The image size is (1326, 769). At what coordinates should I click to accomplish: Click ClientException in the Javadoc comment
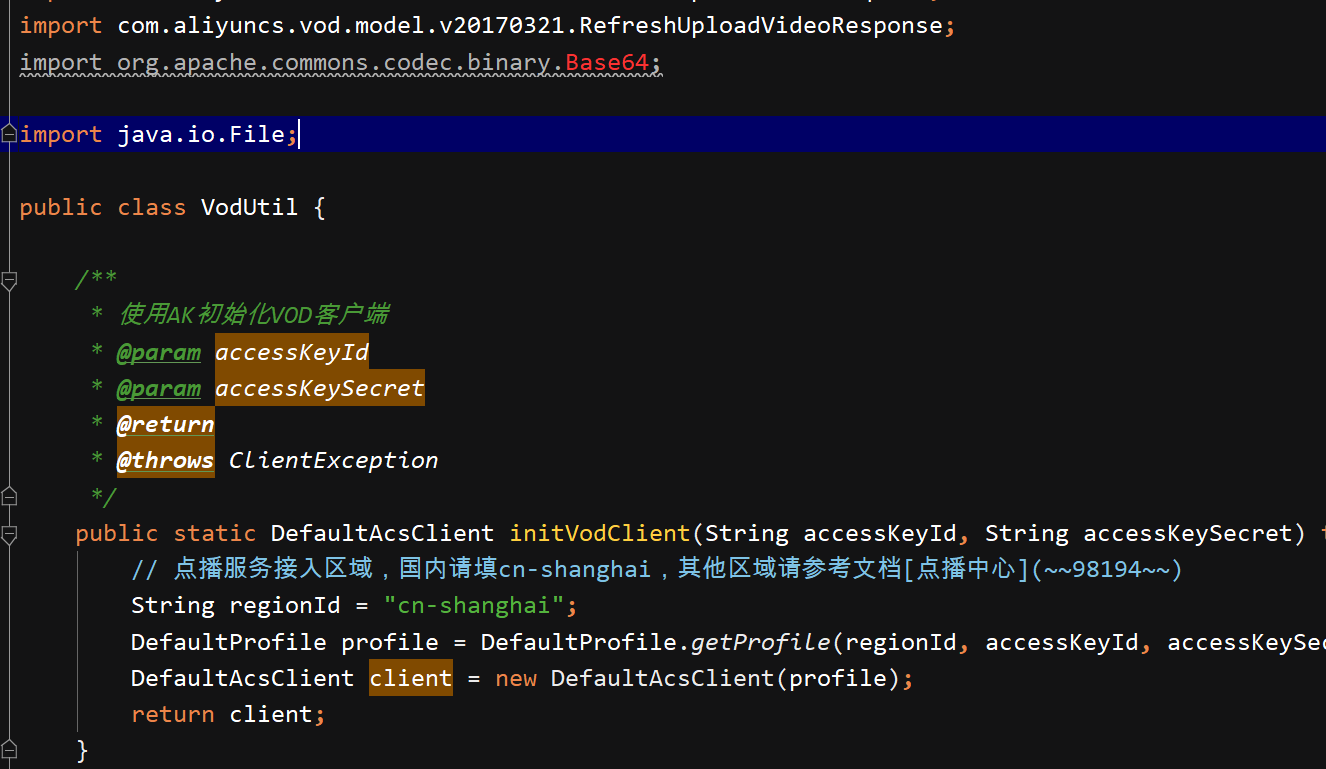coord(333,460)
